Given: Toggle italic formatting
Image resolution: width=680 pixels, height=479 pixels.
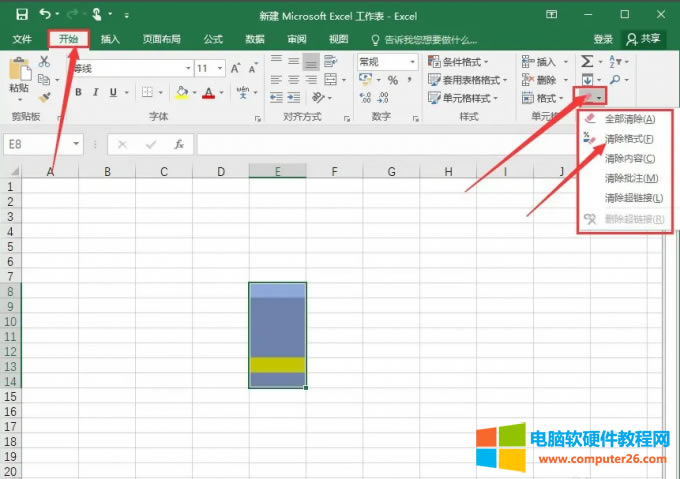Looking at the screenshot, I should [x=95, y=93].
